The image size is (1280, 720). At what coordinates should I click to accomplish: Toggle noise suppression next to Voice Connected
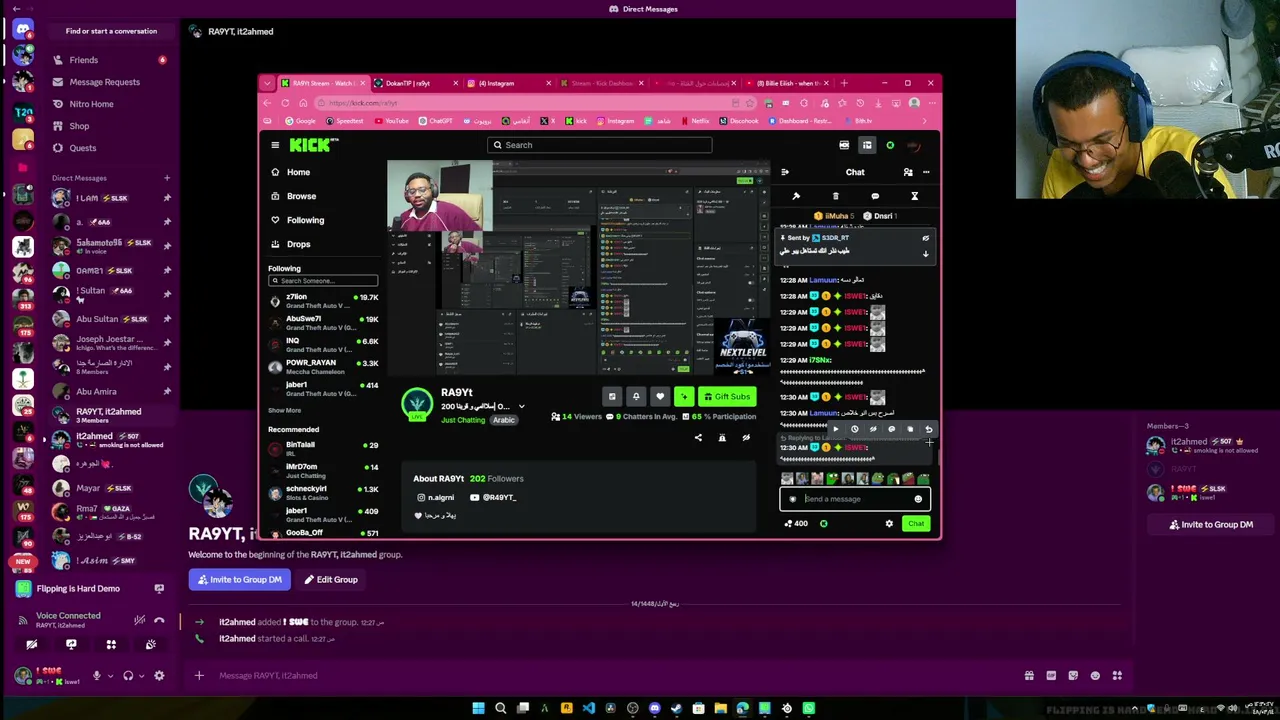(139, 620)
